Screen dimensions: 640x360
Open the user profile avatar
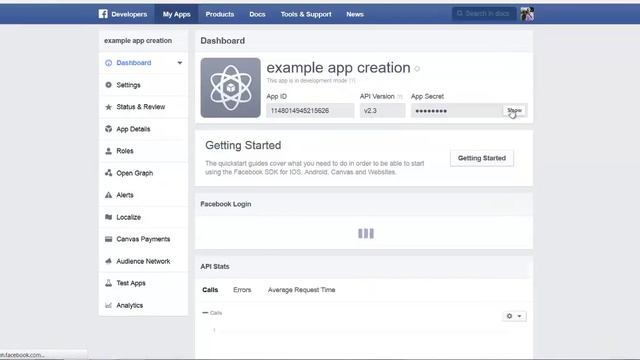click(x=527, y=14)
